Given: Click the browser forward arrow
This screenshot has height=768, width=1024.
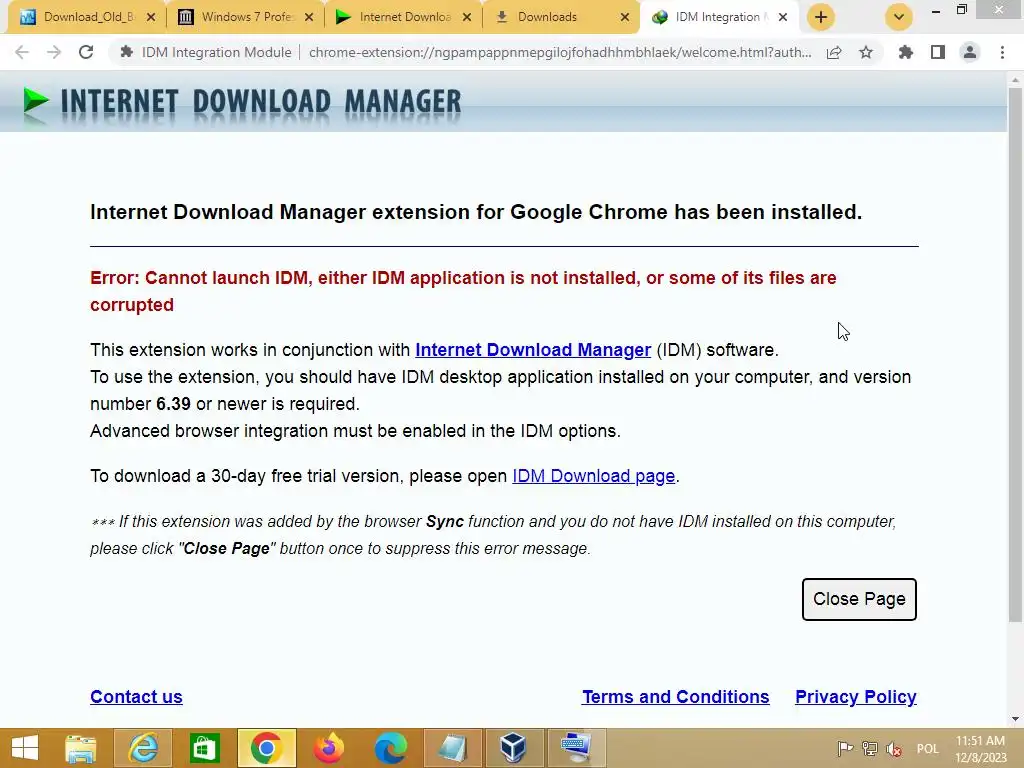Looking at the screenshot, I should pyautogui.click(x=54, y=52).
